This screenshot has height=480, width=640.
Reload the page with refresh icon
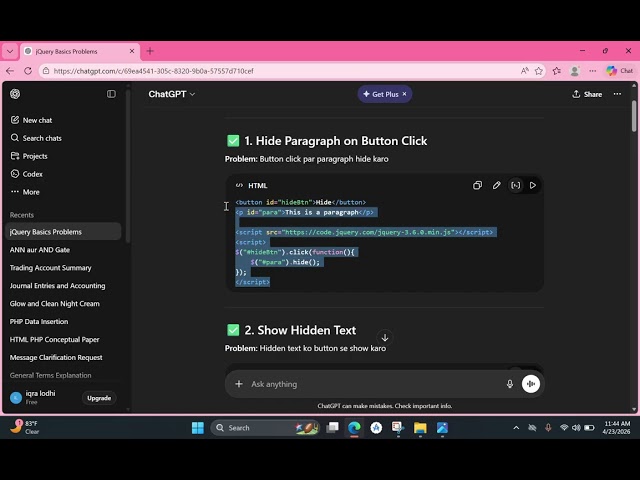point(28,71)
